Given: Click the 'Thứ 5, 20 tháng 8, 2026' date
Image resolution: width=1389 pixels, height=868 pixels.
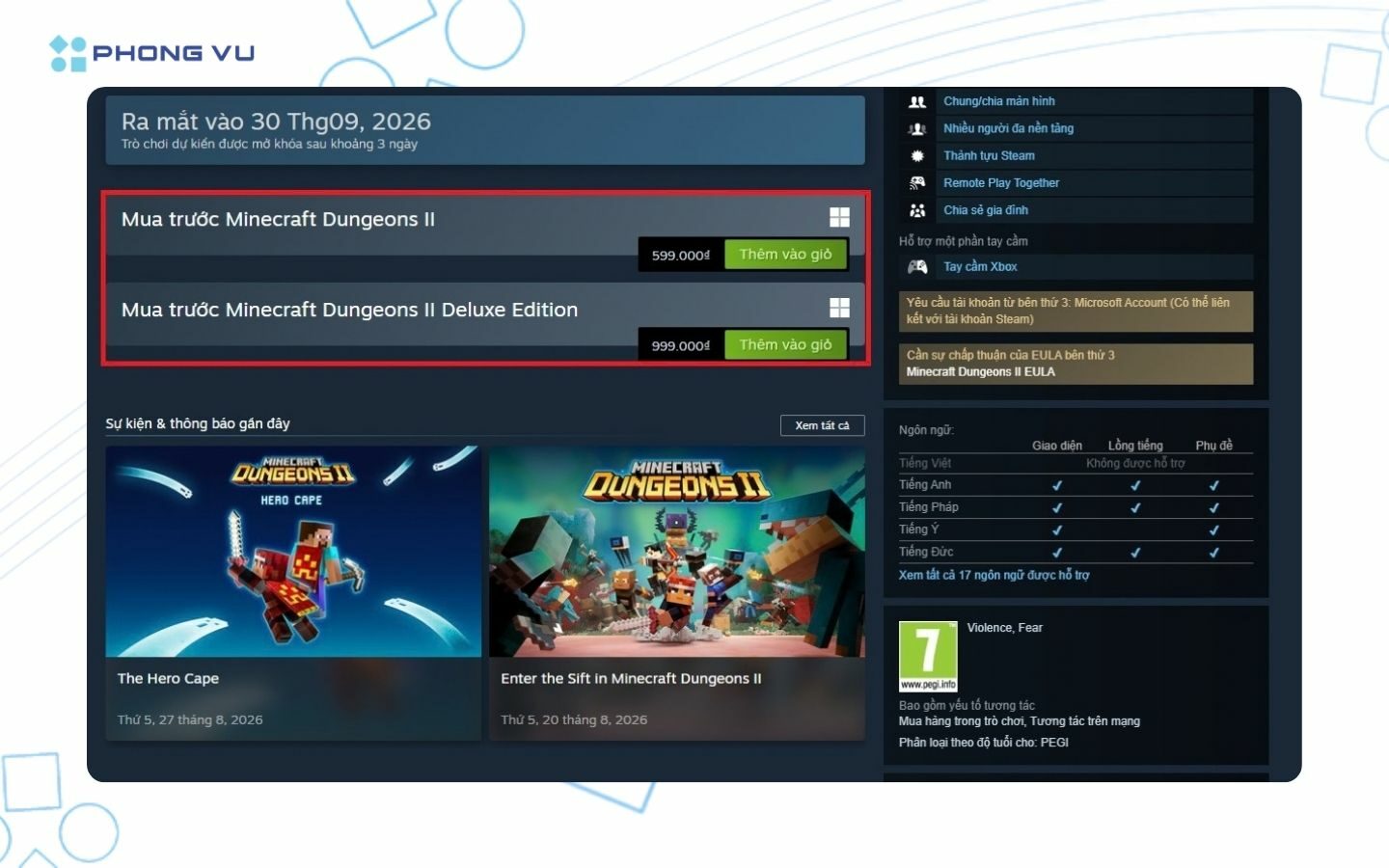Looking at the screenshot, I should [x=574, y=719].
